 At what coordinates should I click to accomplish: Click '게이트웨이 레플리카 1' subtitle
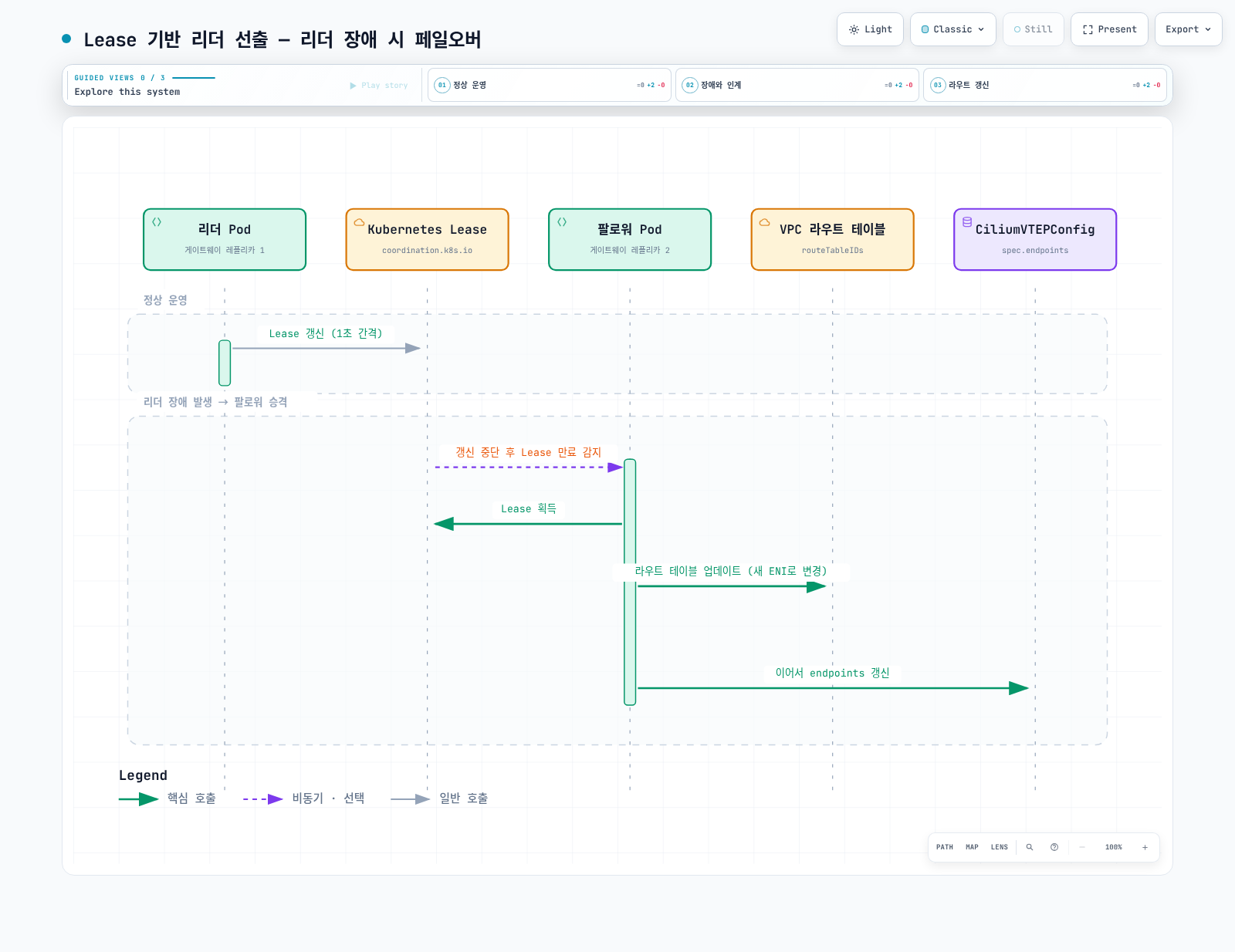click(225, 251)
